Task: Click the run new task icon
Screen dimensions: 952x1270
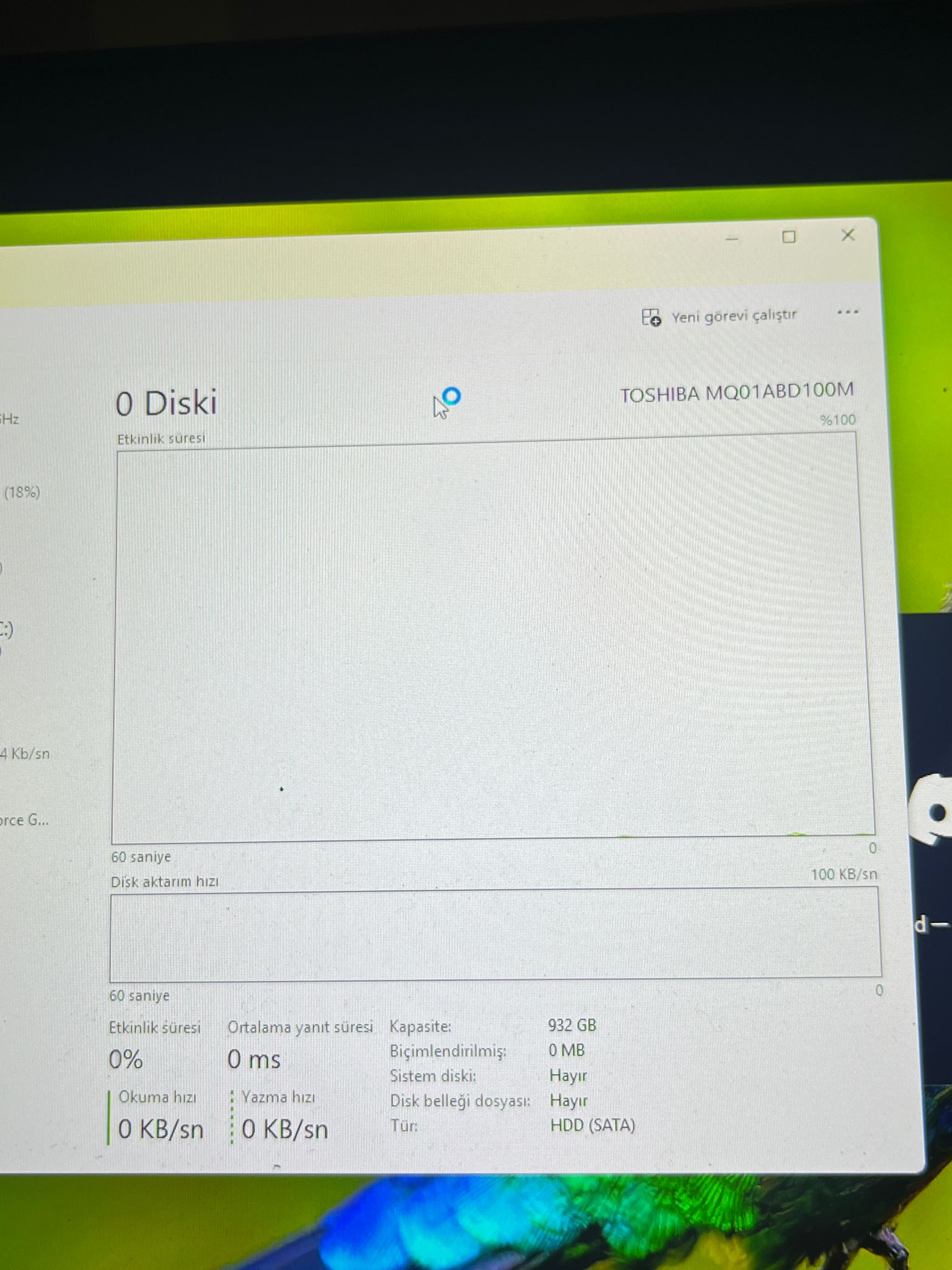Action: [x=651, y=317]
